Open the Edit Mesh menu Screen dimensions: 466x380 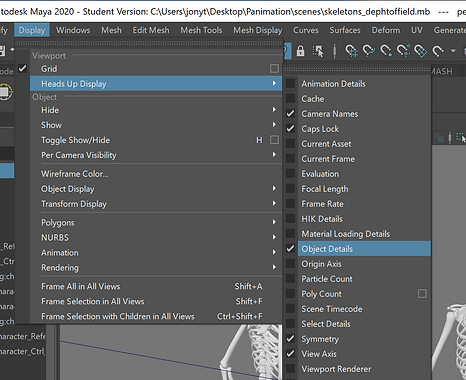pos(151,30)
